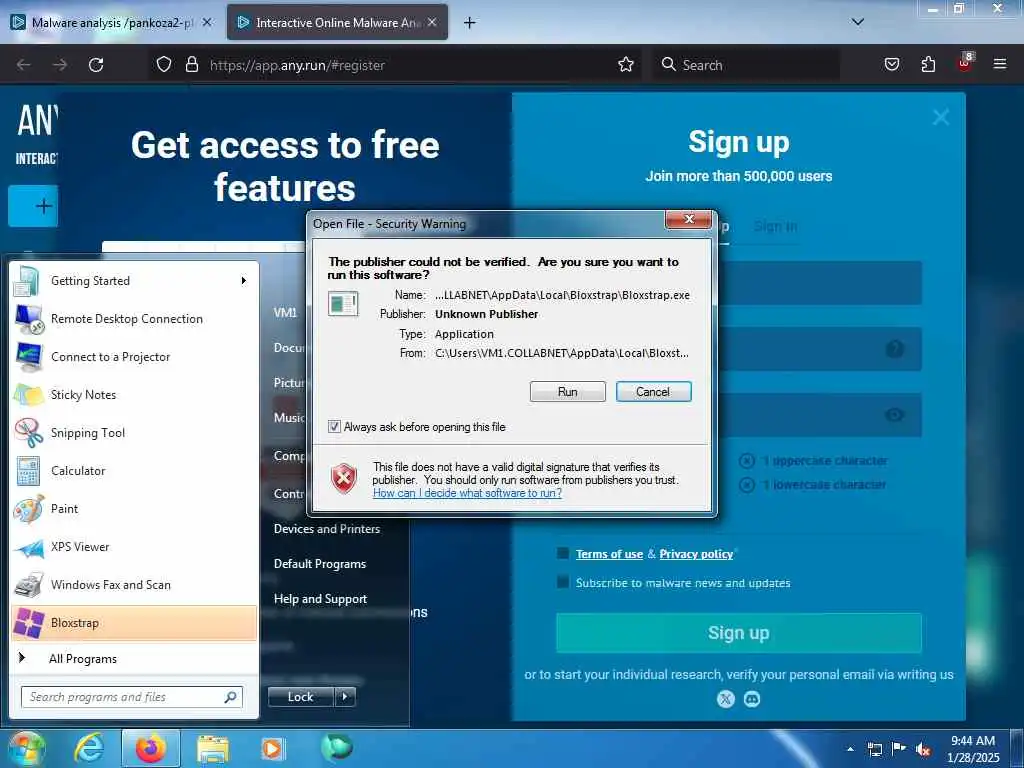Open Windows Explorer folder taskbar icon
This screenshot has height=768, width=1024.
213,749
